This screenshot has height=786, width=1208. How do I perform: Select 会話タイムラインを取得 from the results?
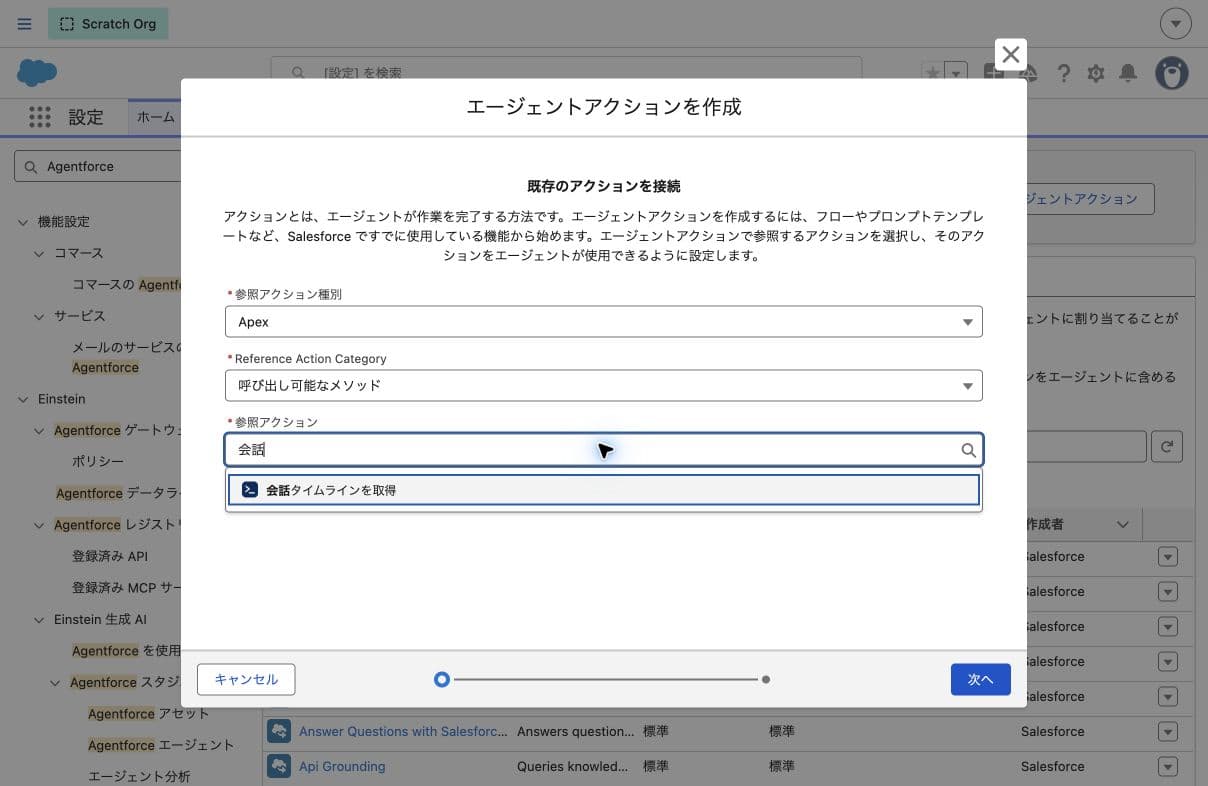(x=604, y=490)
